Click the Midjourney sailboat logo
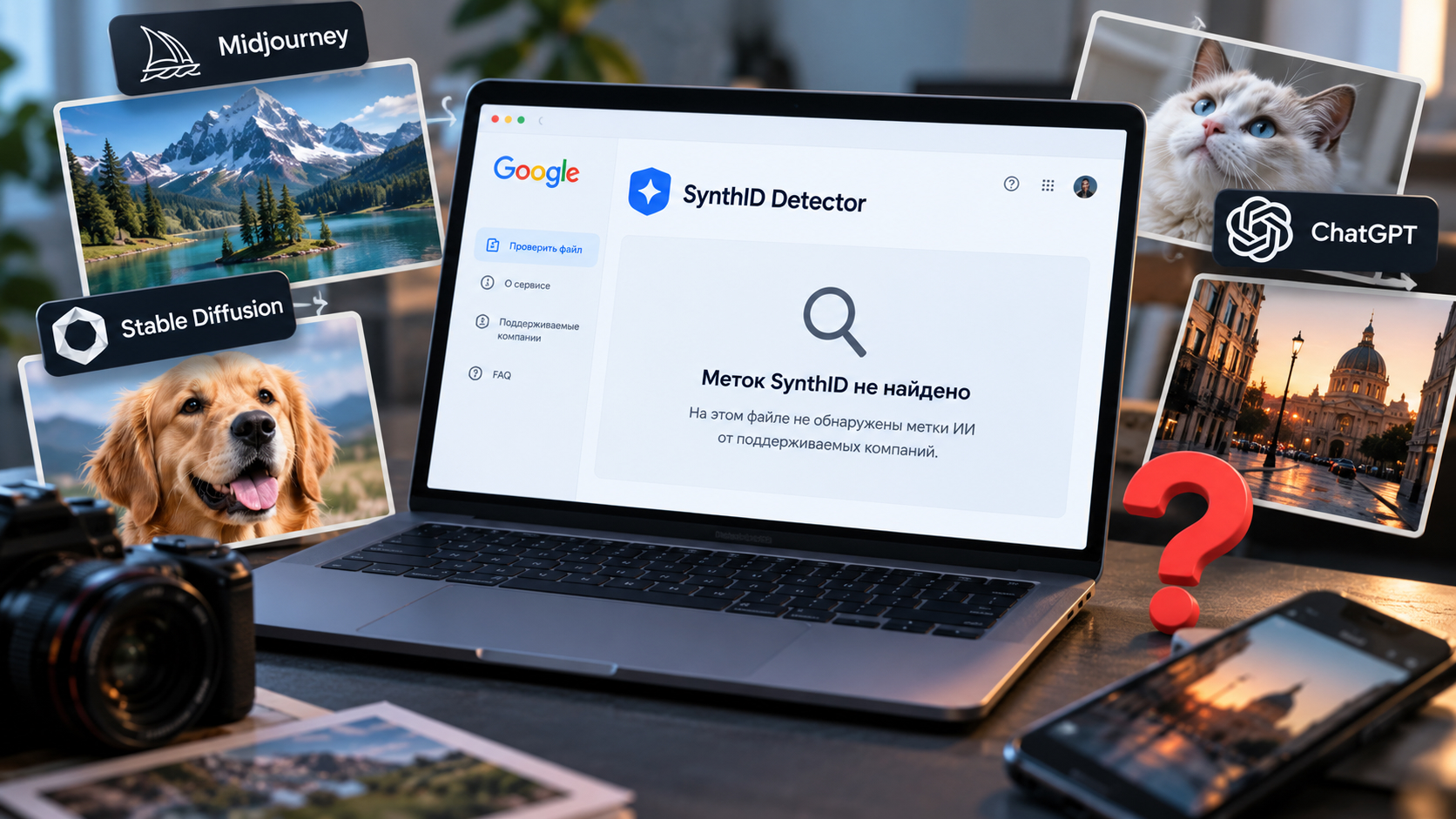 (x=169, y=54)
